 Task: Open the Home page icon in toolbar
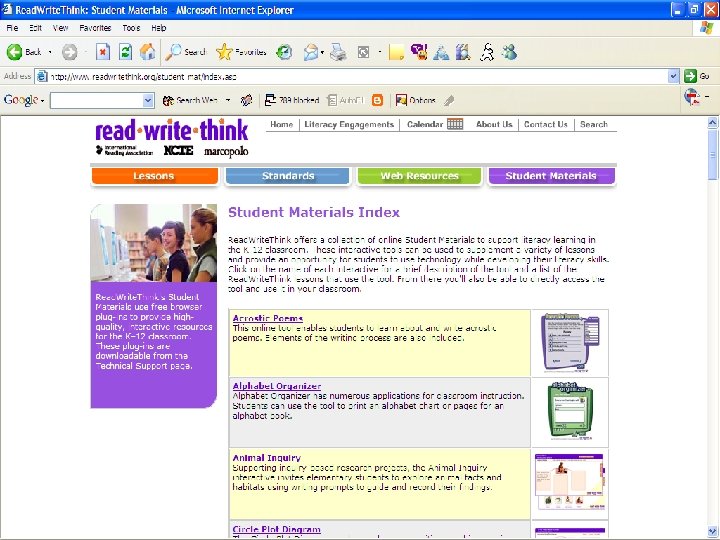[147, 52]
